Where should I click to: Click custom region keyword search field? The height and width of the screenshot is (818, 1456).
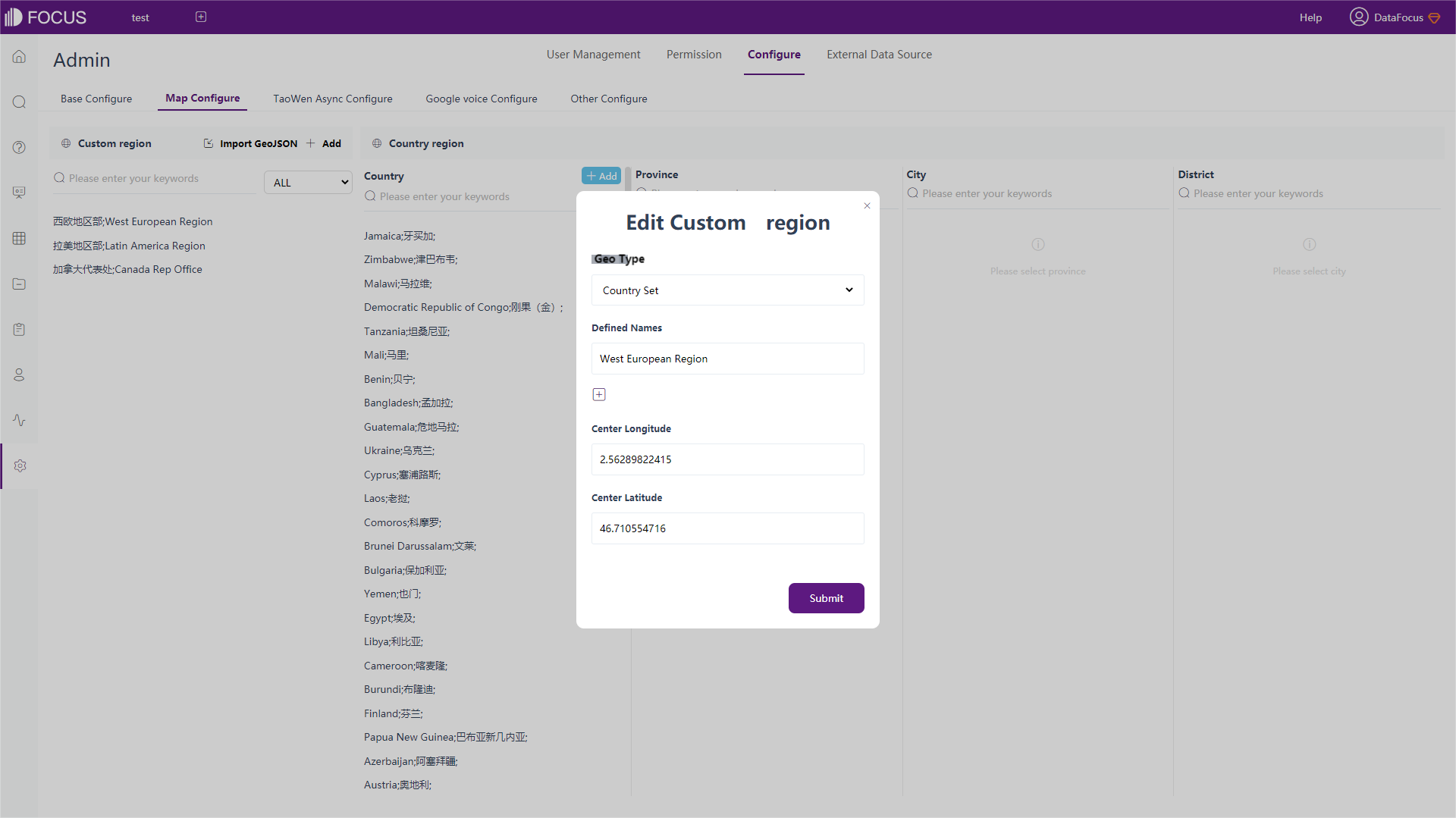coord(155,178)
